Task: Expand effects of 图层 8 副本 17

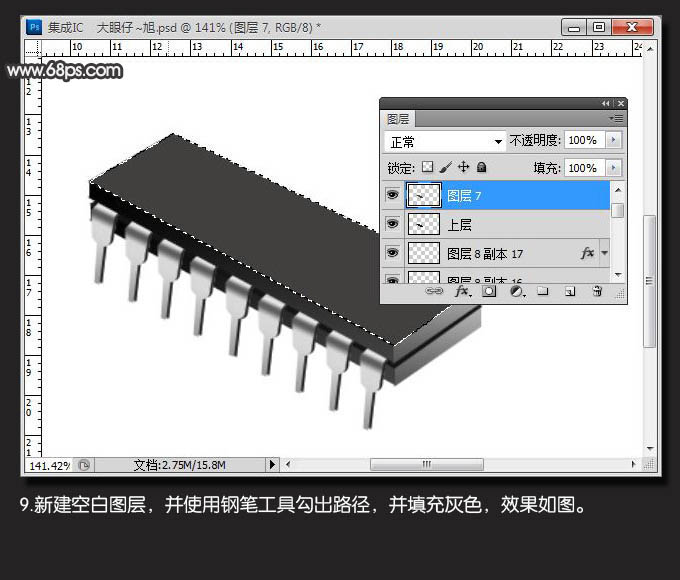Action: [x=605, y=253]
